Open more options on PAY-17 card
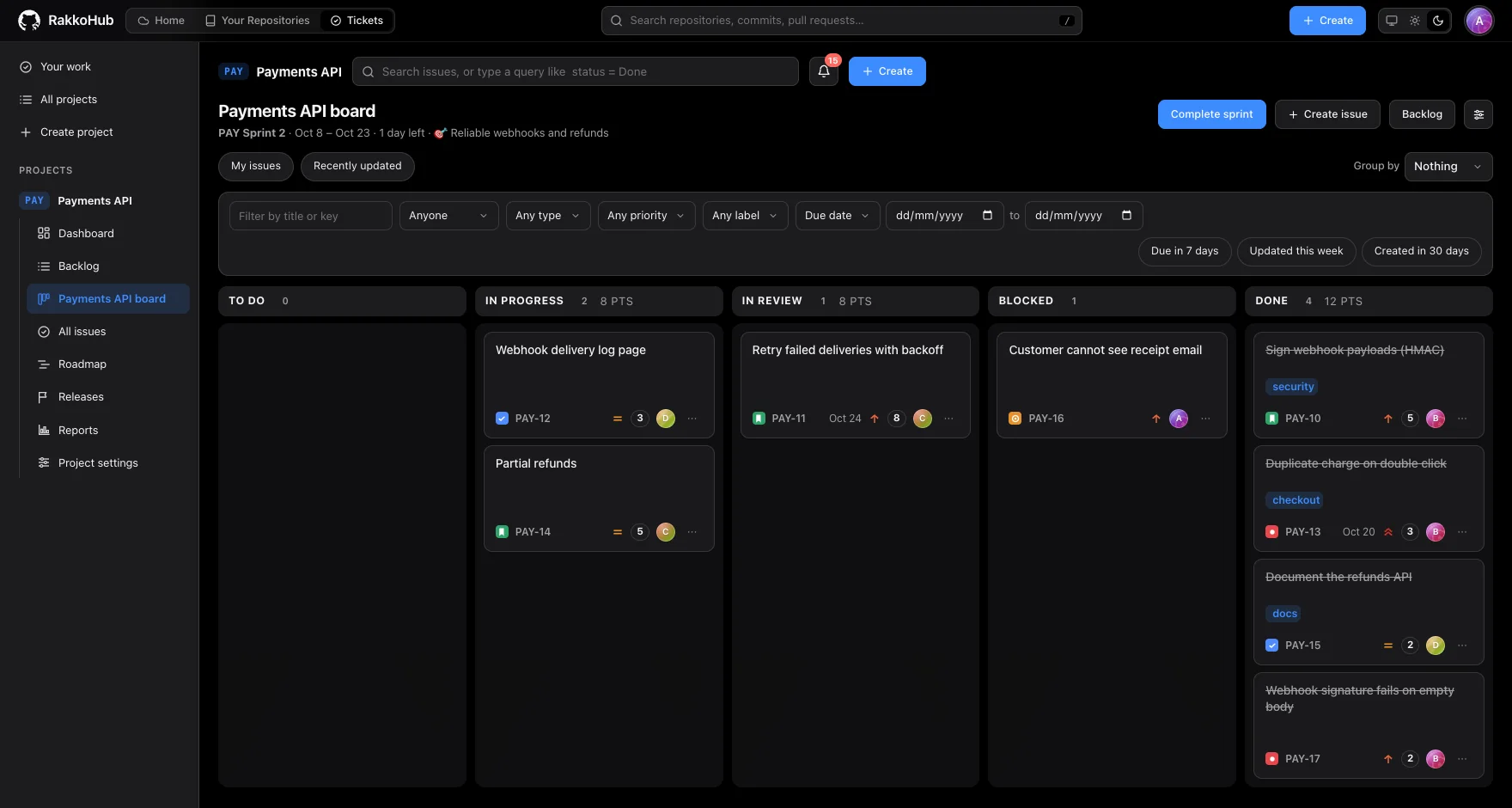Image resolution: width=1512 pixels, height=808 pixels. click(1462, 759)
